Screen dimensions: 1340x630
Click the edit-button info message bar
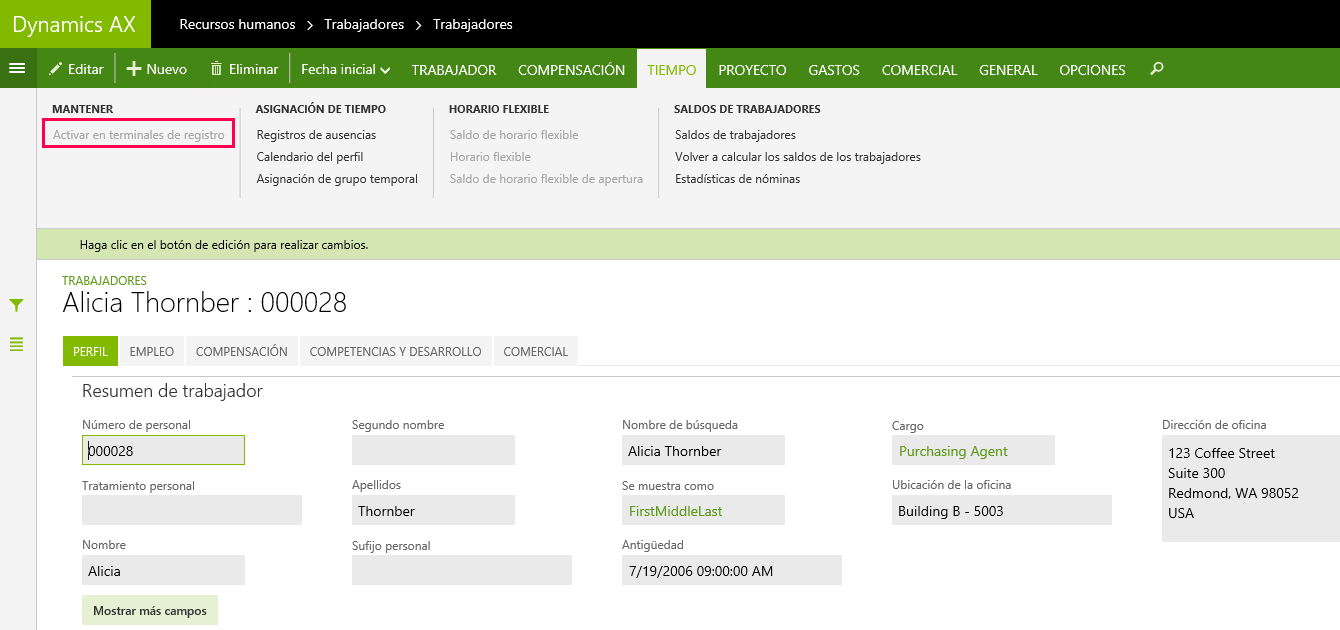pos(688,244)
